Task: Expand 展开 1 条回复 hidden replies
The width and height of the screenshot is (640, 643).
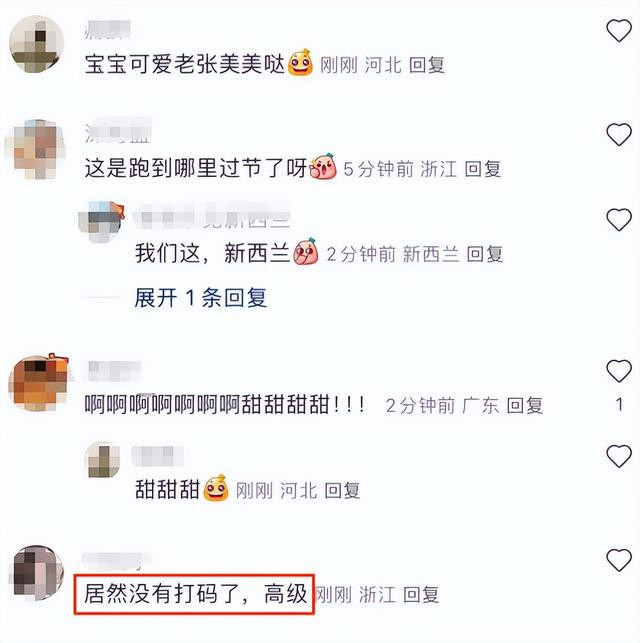Action: tap(201, 298)
